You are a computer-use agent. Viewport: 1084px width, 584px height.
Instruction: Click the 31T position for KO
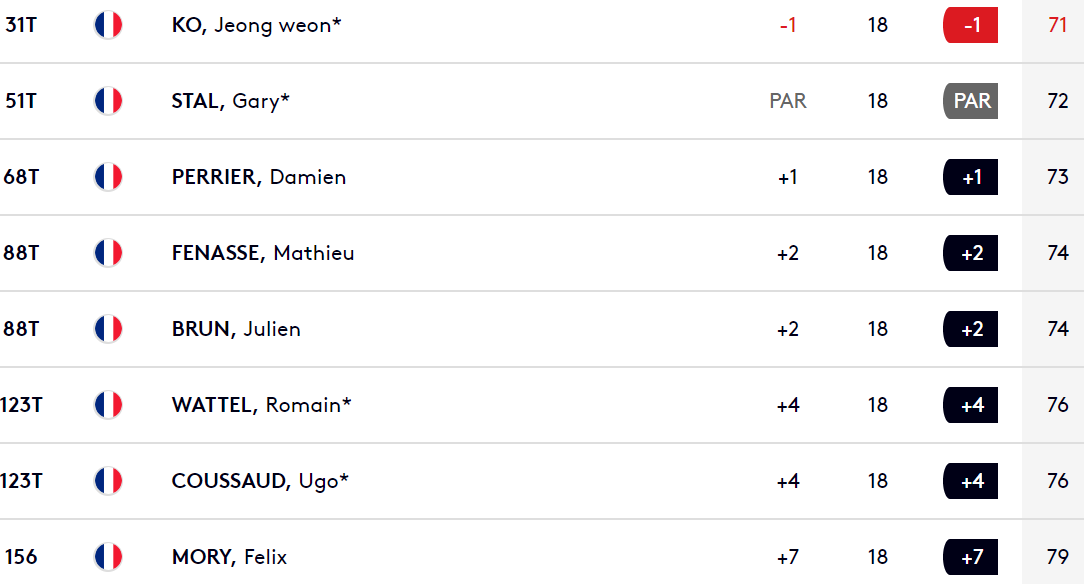21,25
